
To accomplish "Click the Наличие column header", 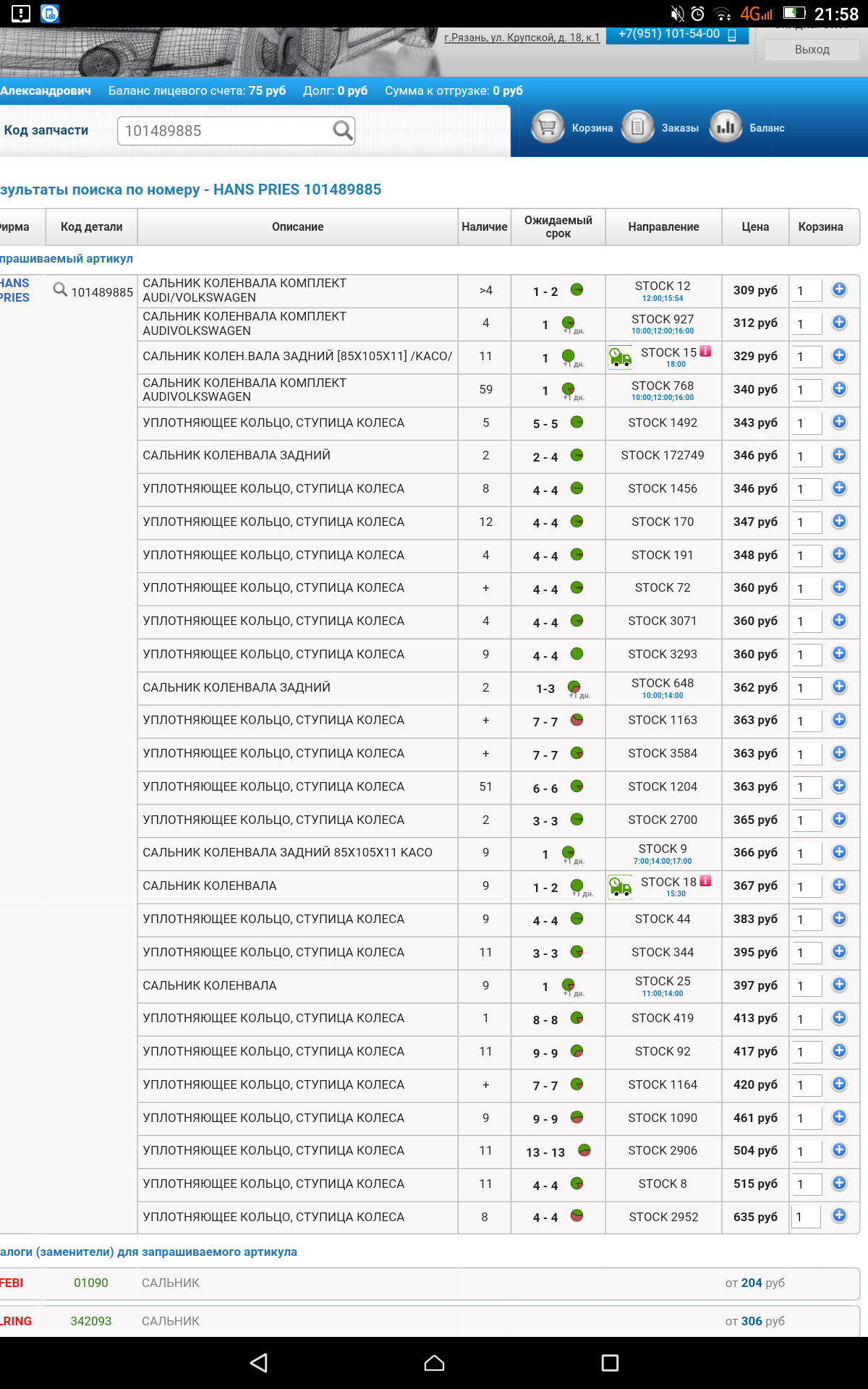I will pos(484,227).
